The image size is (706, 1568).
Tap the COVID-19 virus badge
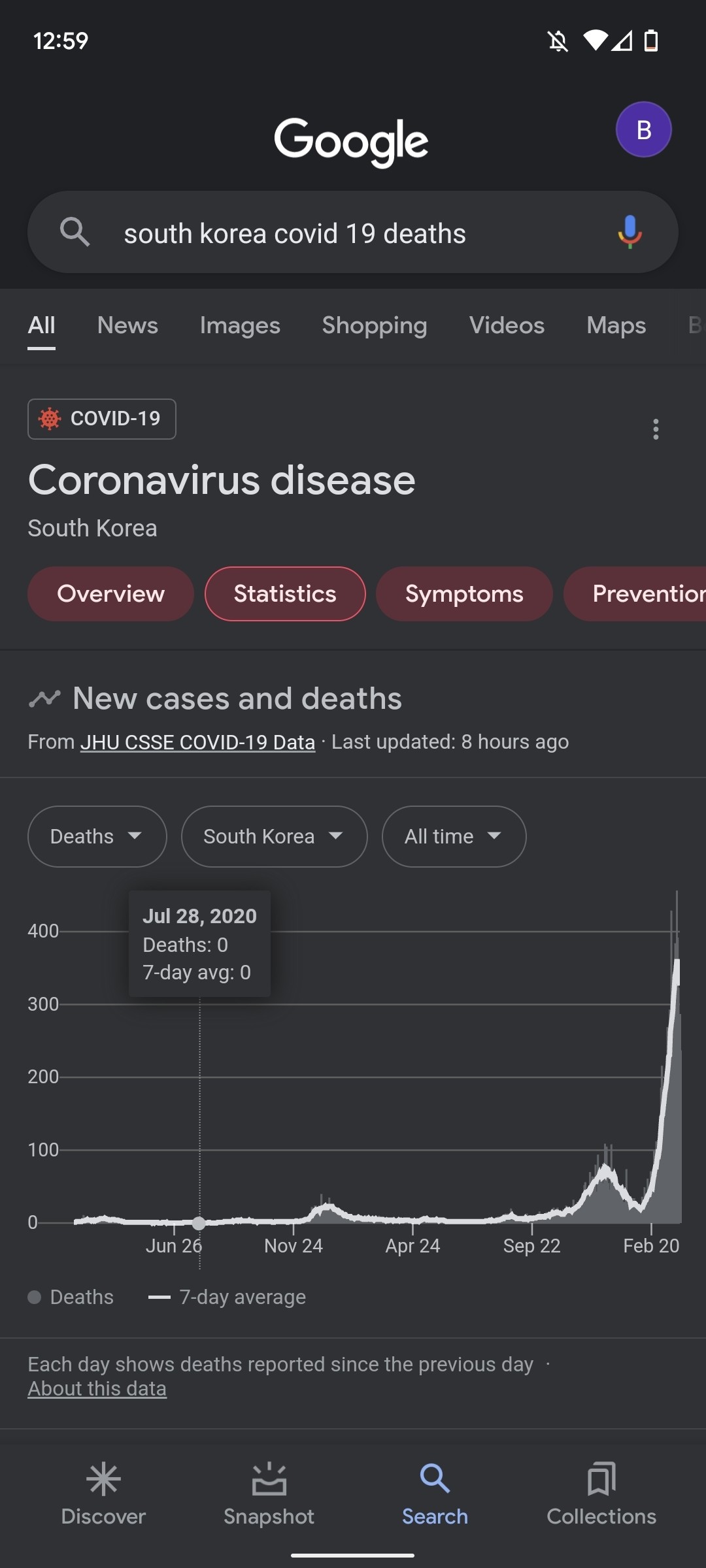click(x=102, y=419)
